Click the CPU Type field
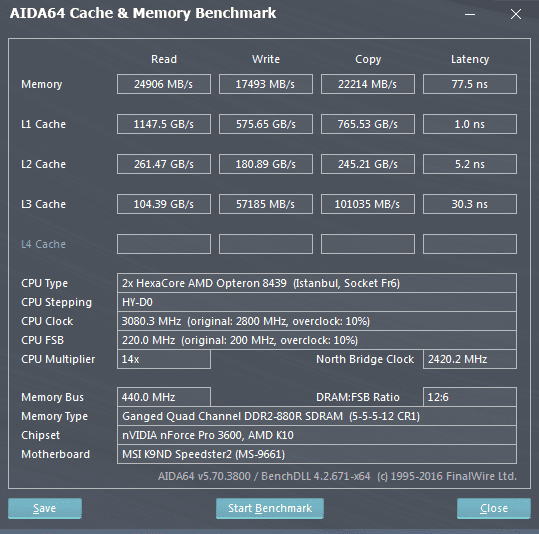Screen dimensions: 539x534 coord(317,283)
